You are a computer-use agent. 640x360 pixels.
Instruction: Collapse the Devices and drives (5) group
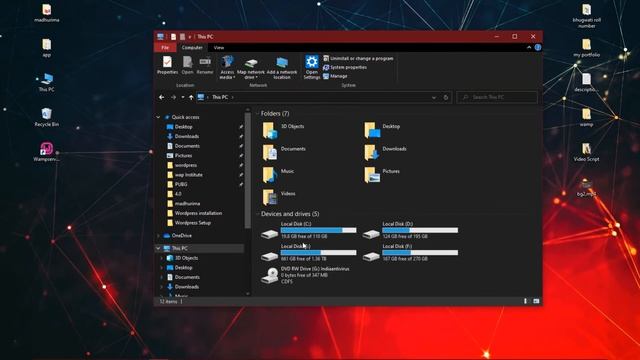click(258, 214)
